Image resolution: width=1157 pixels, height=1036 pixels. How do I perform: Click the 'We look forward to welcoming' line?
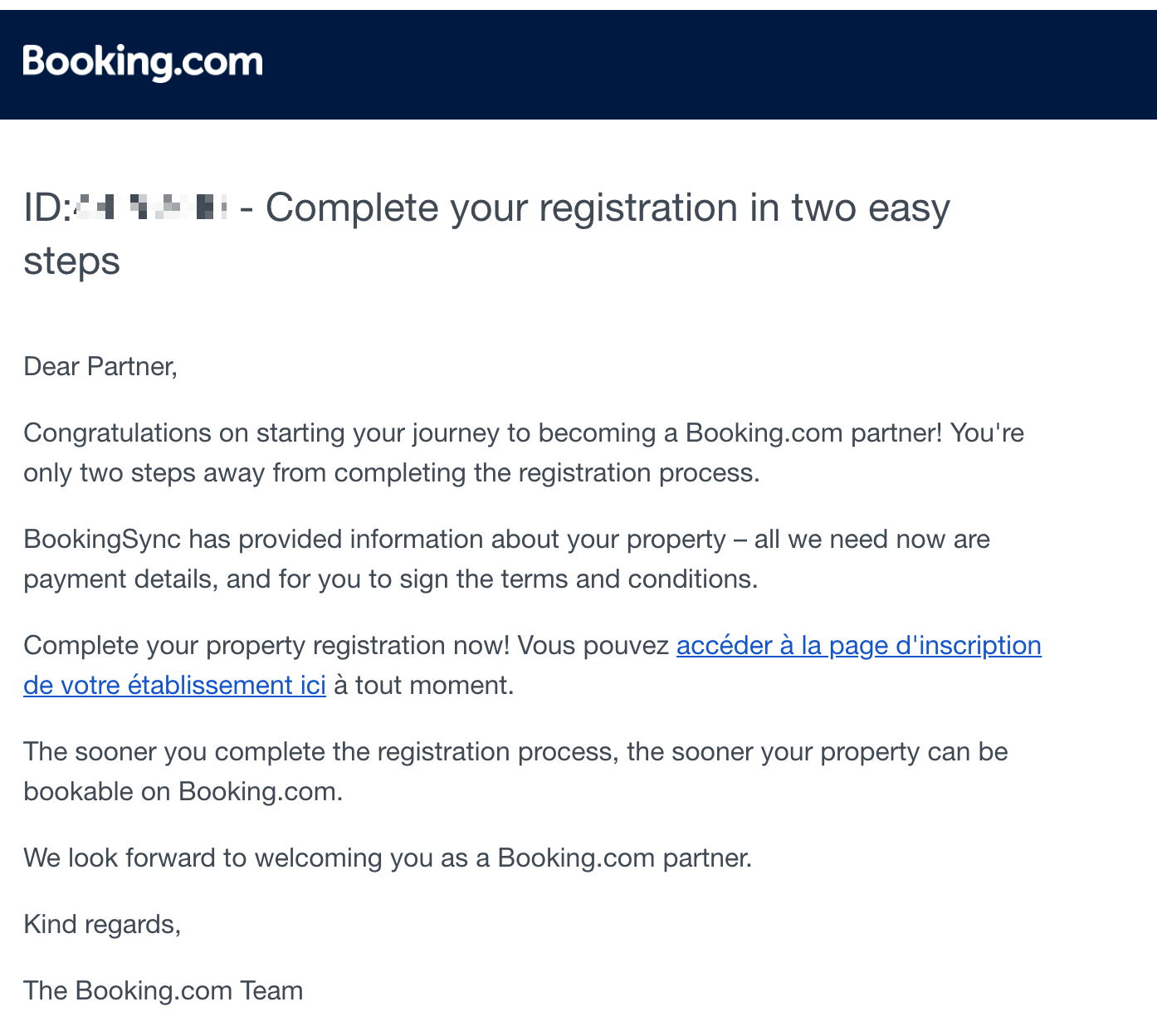coord(387,858)
